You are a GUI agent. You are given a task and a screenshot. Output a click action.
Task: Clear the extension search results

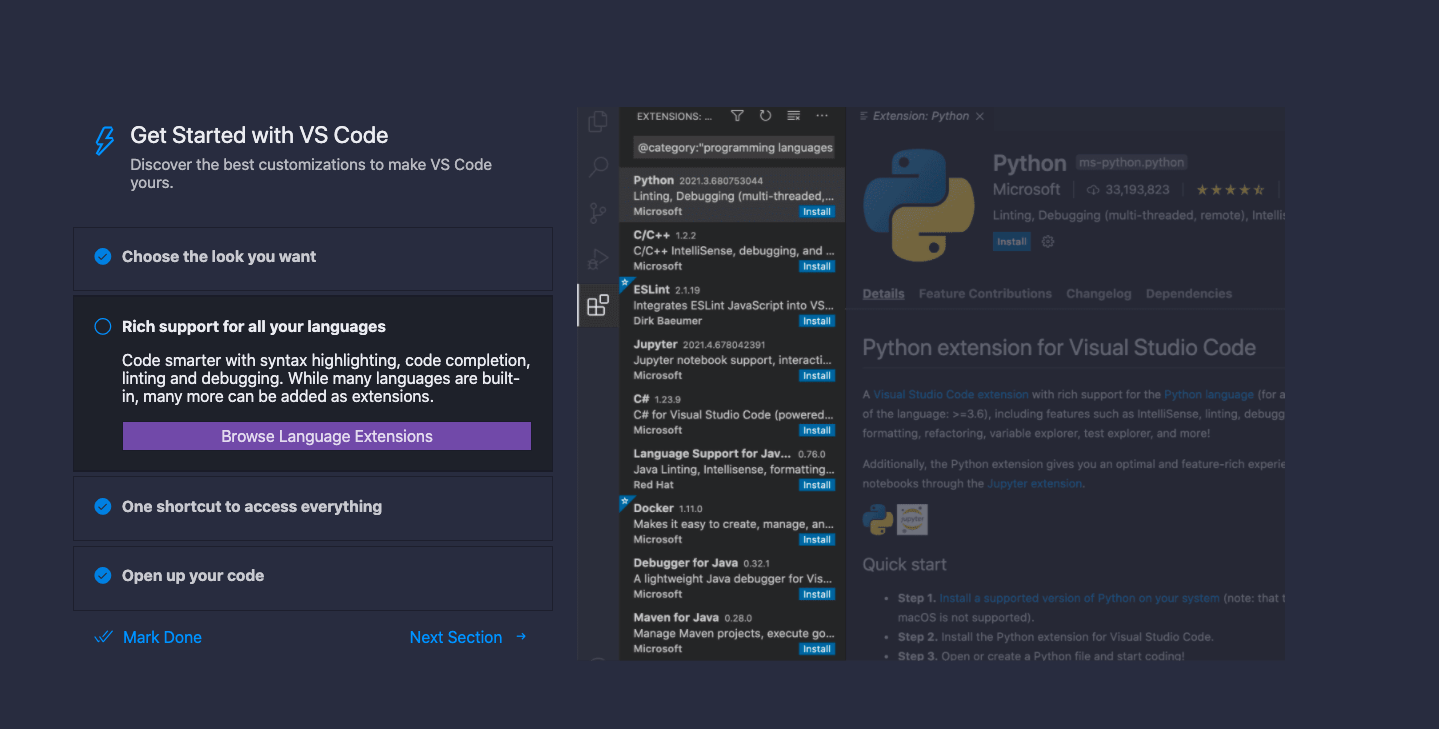pos(793,115)
